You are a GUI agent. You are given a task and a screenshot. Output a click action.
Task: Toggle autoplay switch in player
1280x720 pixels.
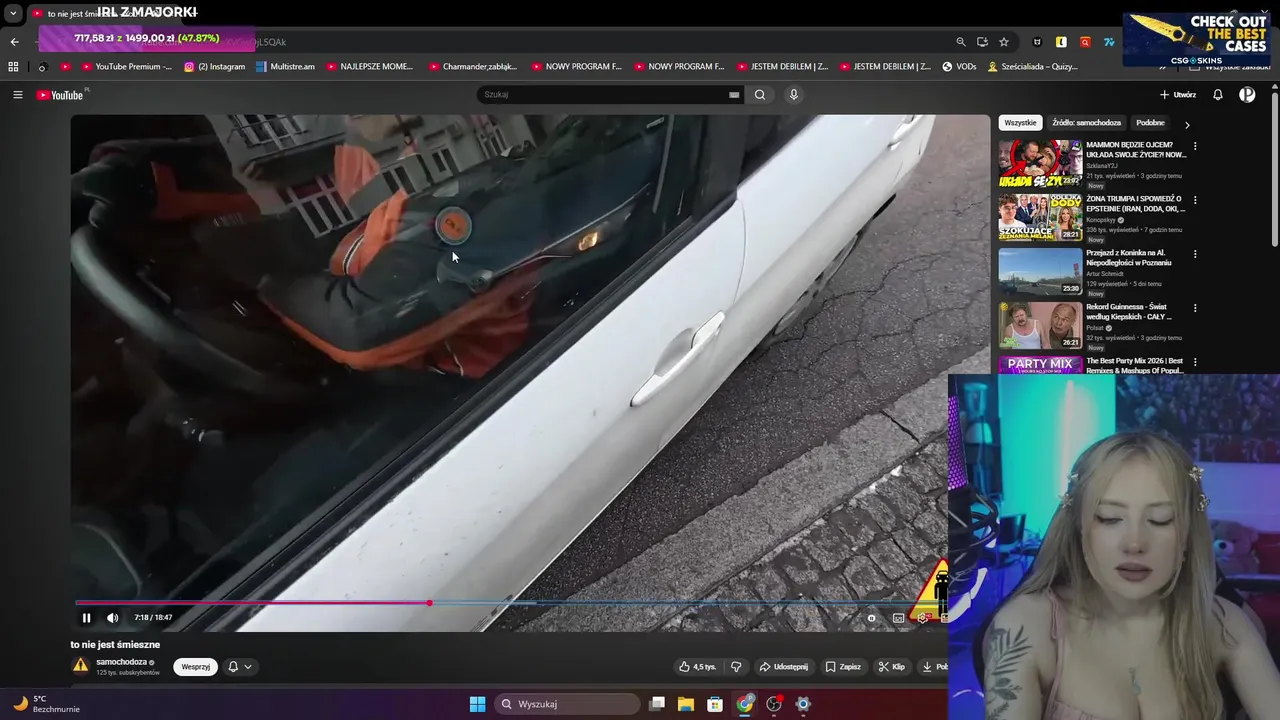[872, 618]
